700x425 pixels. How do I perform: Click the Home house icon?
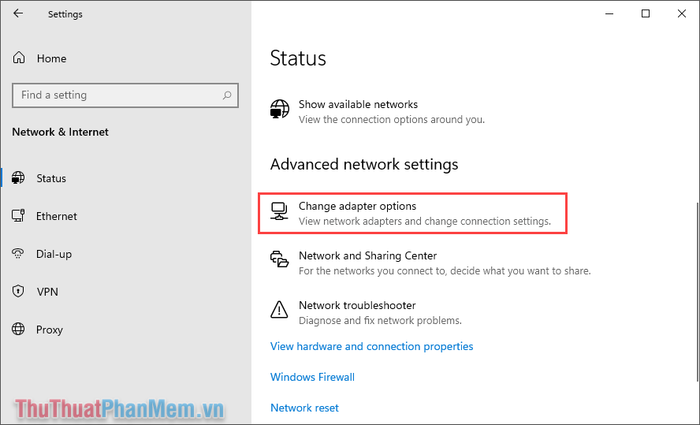(x=19, y=58)
